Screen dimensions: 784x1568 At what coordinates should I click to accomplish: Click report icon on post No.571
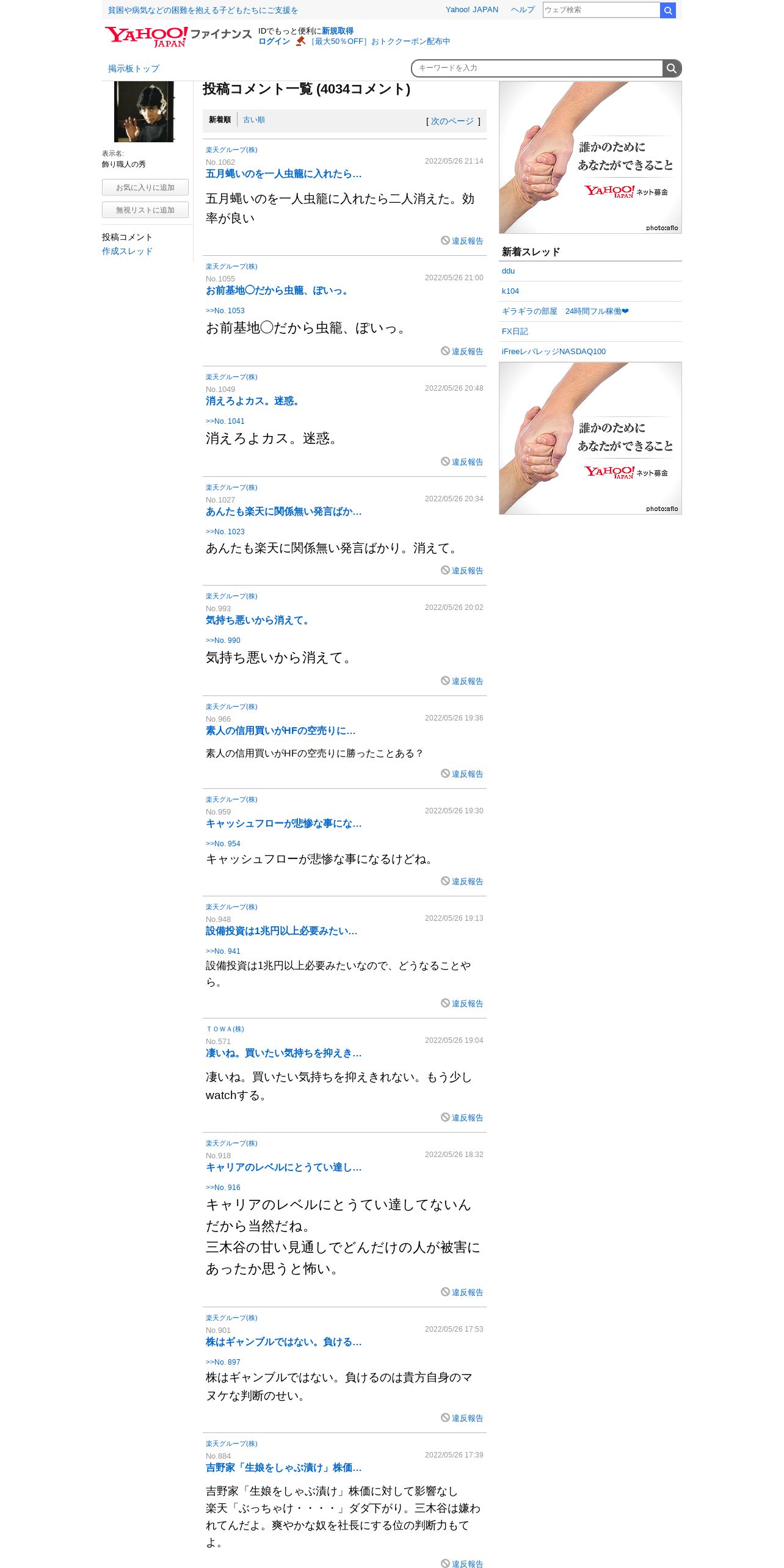pos(445,1117)
